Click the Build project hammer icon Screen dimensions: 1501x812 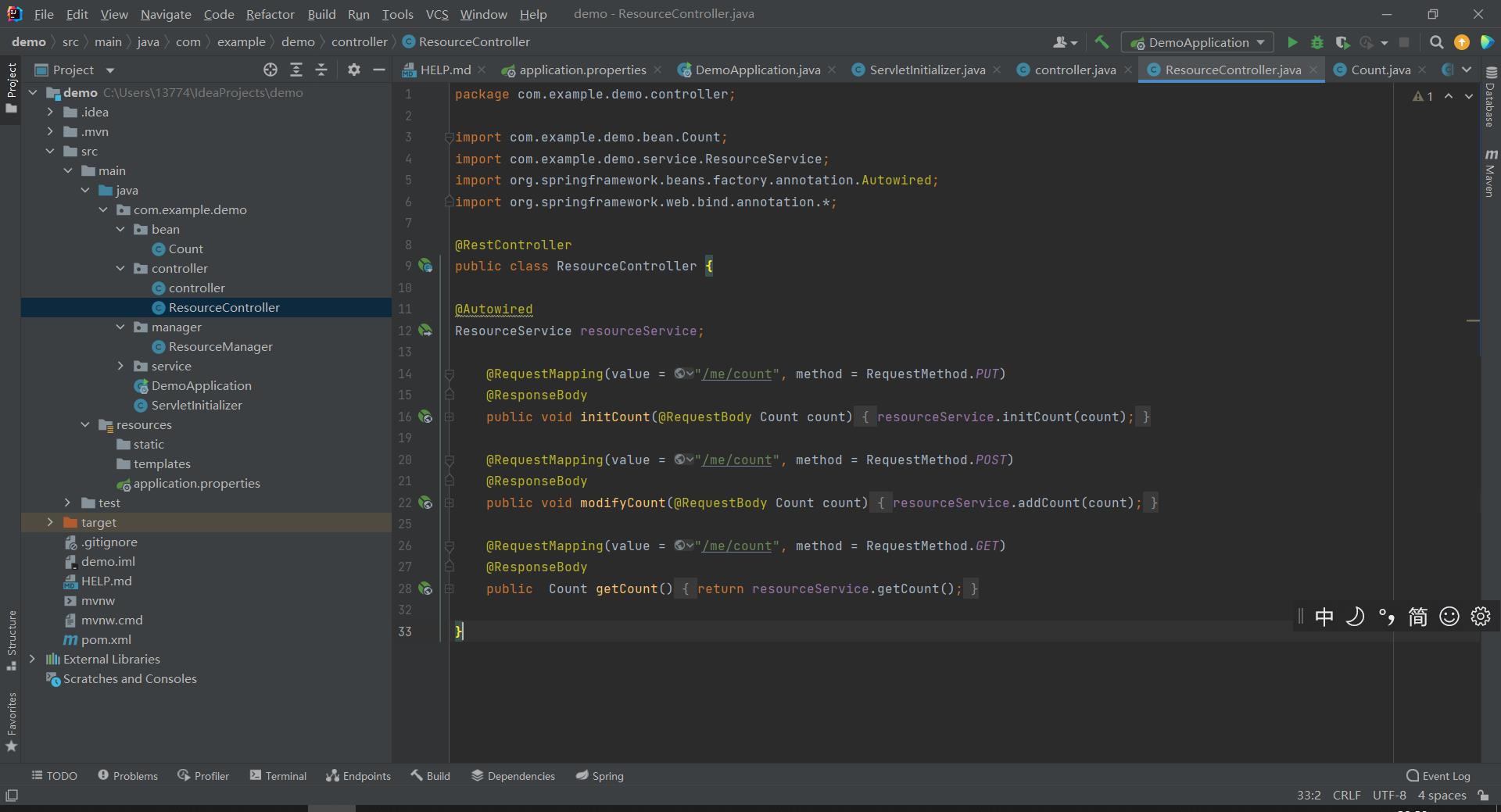tap(1102, 42)
